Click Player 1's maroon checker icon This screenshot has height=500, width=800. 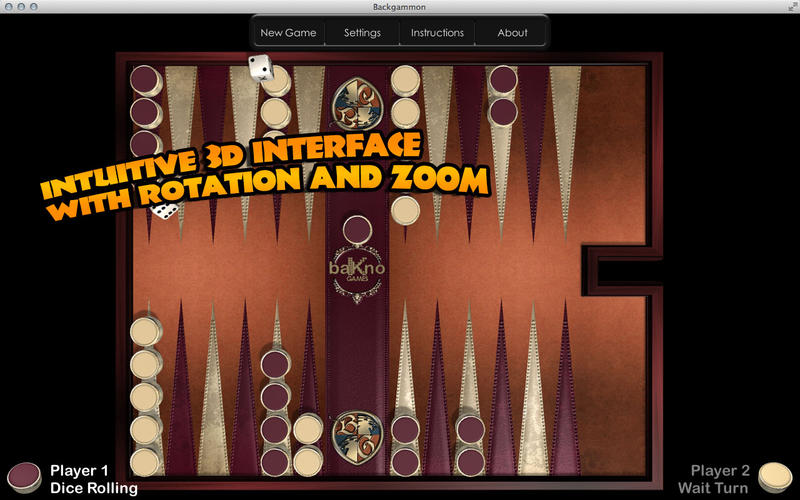pyautogui.click(x=24, y=477)
